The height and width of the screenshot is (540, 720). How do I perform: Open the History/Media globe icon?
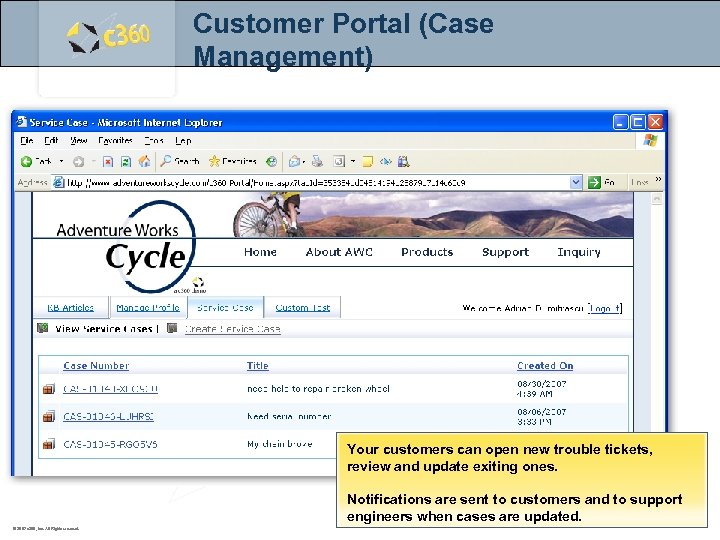point(271,161)
